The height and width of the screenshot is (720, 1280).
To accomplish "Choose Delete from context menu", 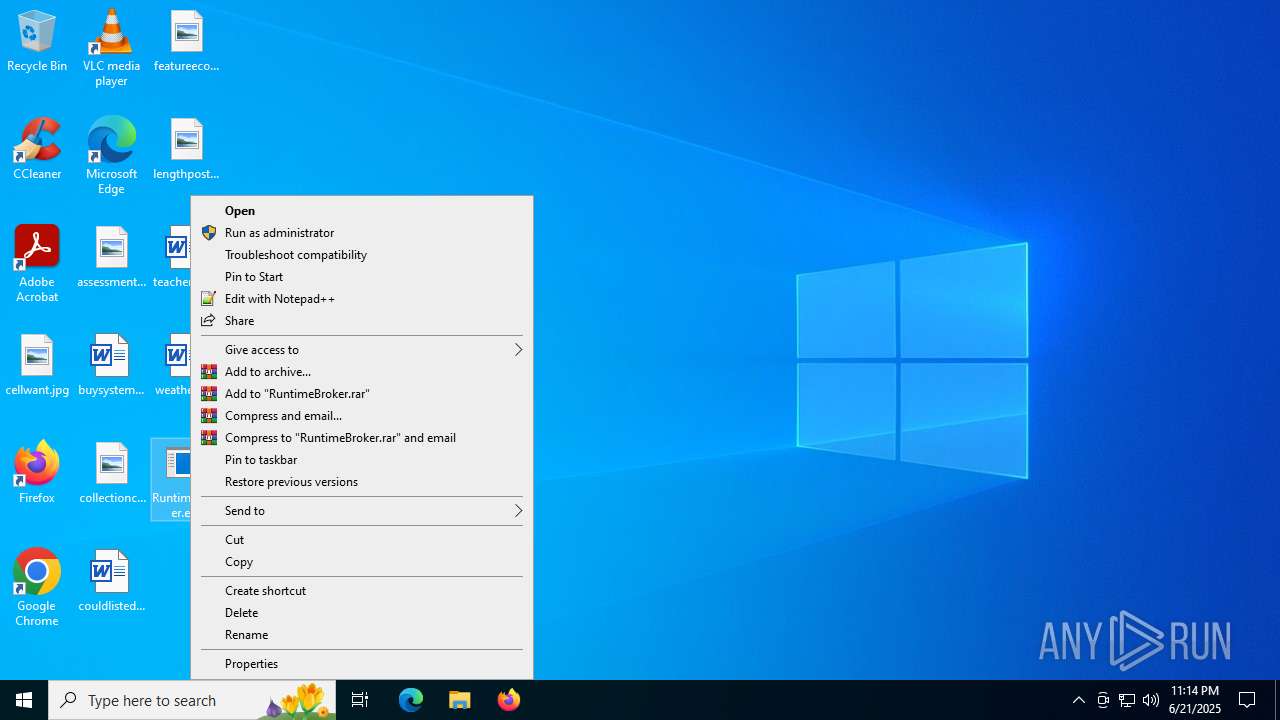I will click(x=362, y=613).
